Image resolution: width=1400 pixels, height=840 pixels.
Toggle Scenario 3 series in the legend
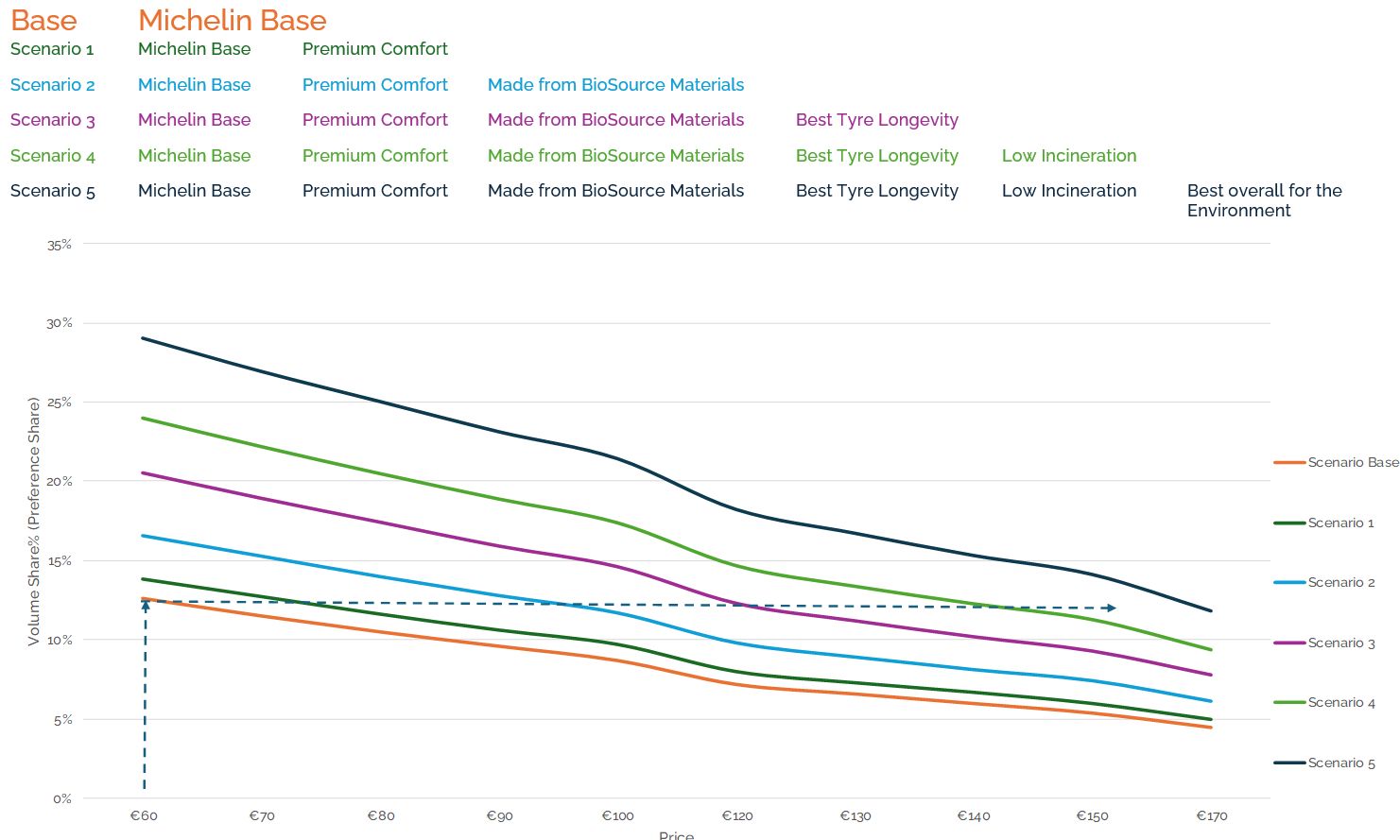[x=1340, y=643]
